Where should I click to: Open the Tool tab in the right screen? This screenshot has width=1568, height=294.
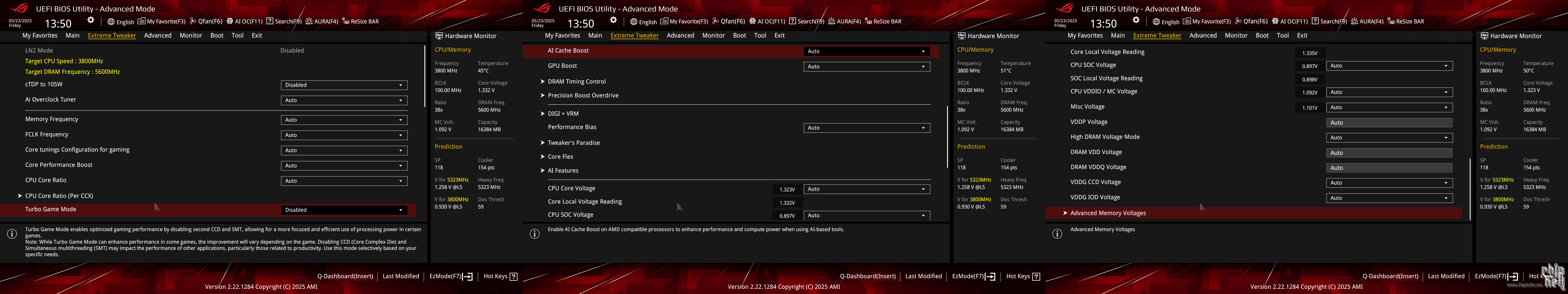[1282, 35]
